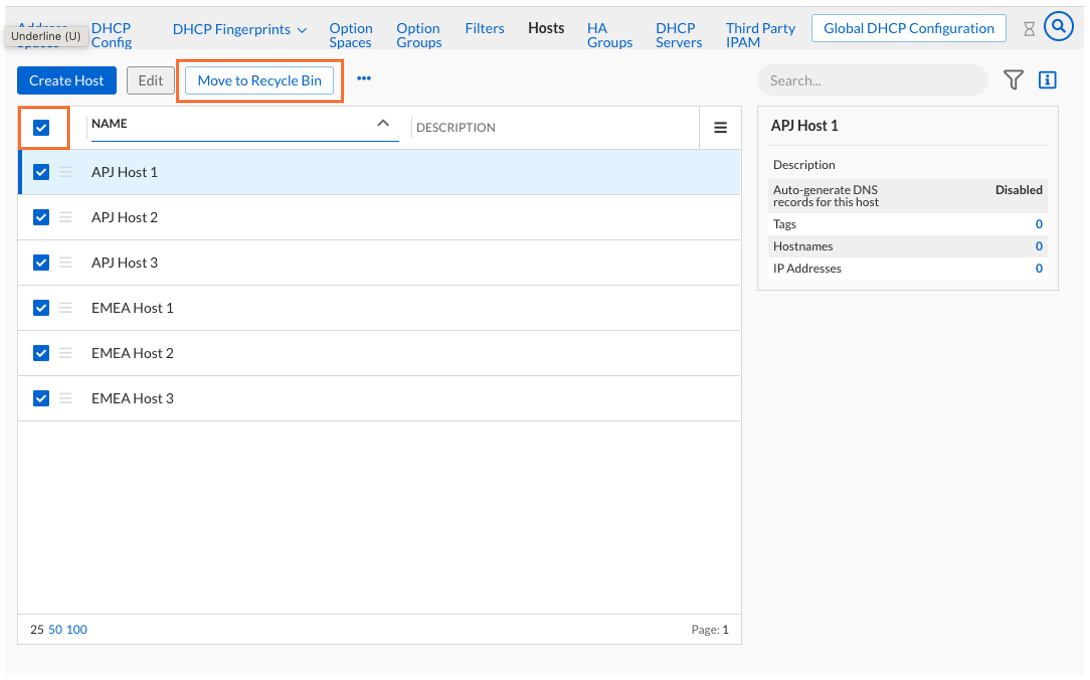
Task: Open the column menu hamburger icon
Action: 720,128
